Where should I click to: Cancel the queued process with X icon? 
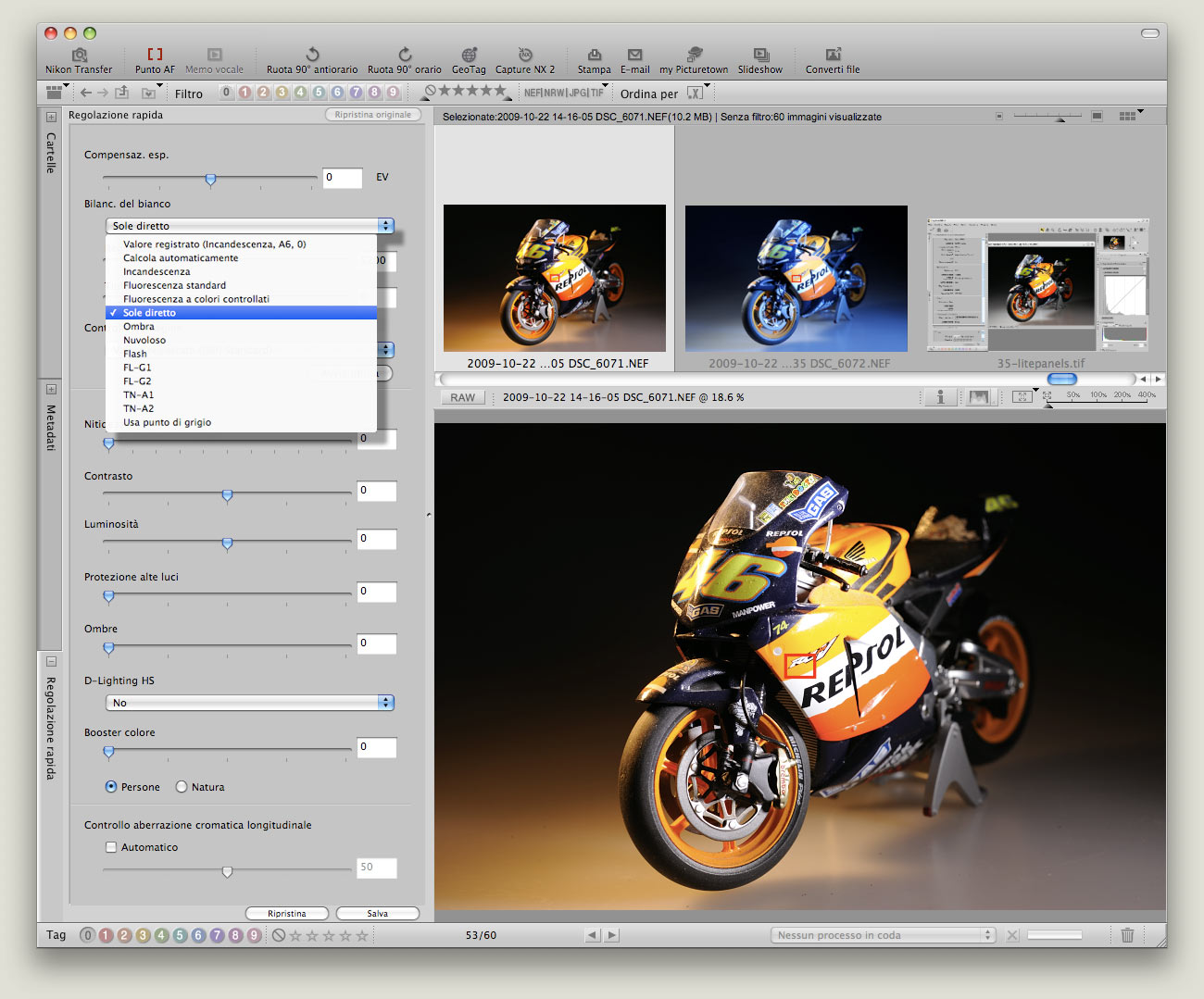1012,935
